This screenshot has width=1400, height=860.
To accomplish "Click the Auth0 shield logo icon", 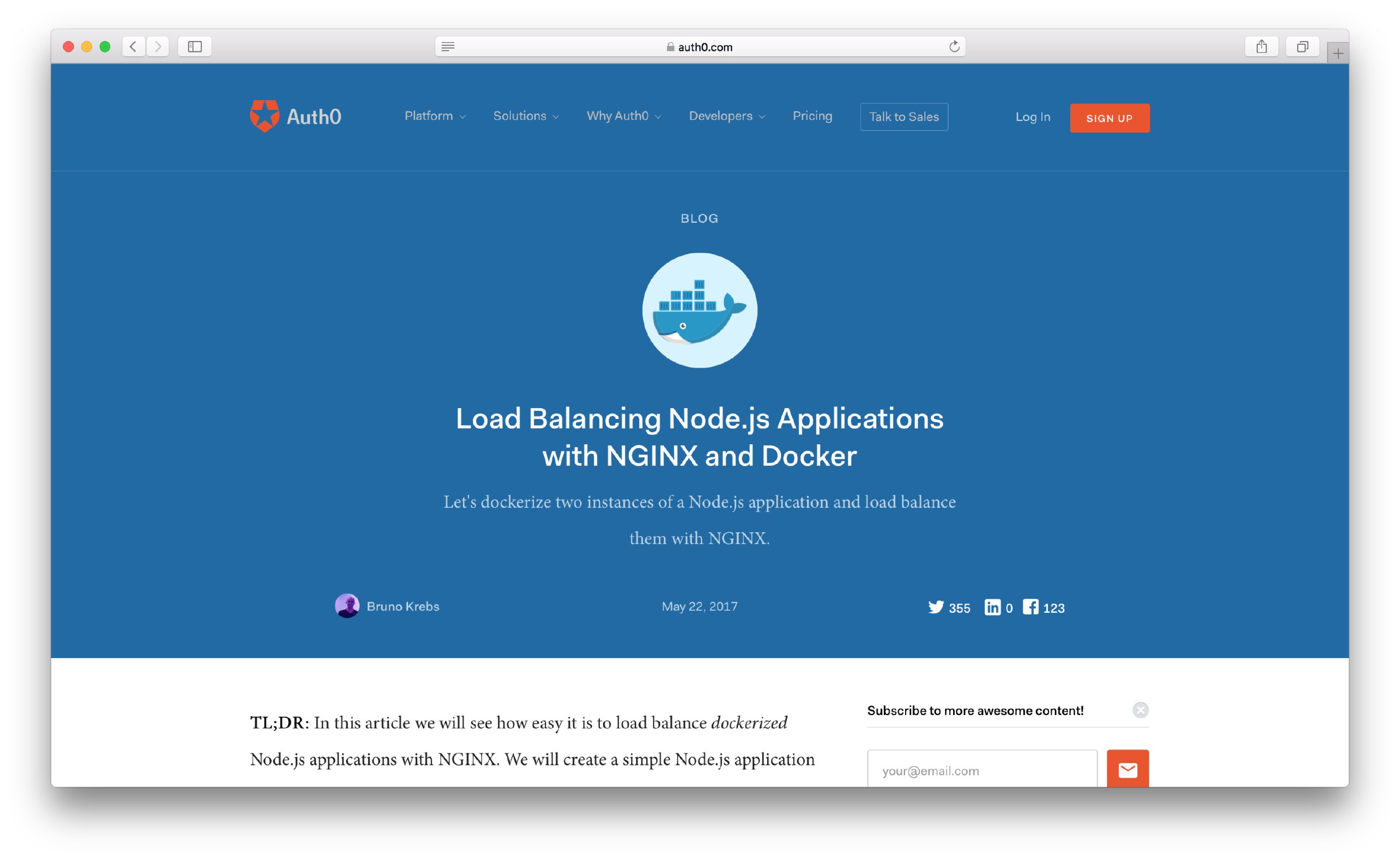I will 264,116.
